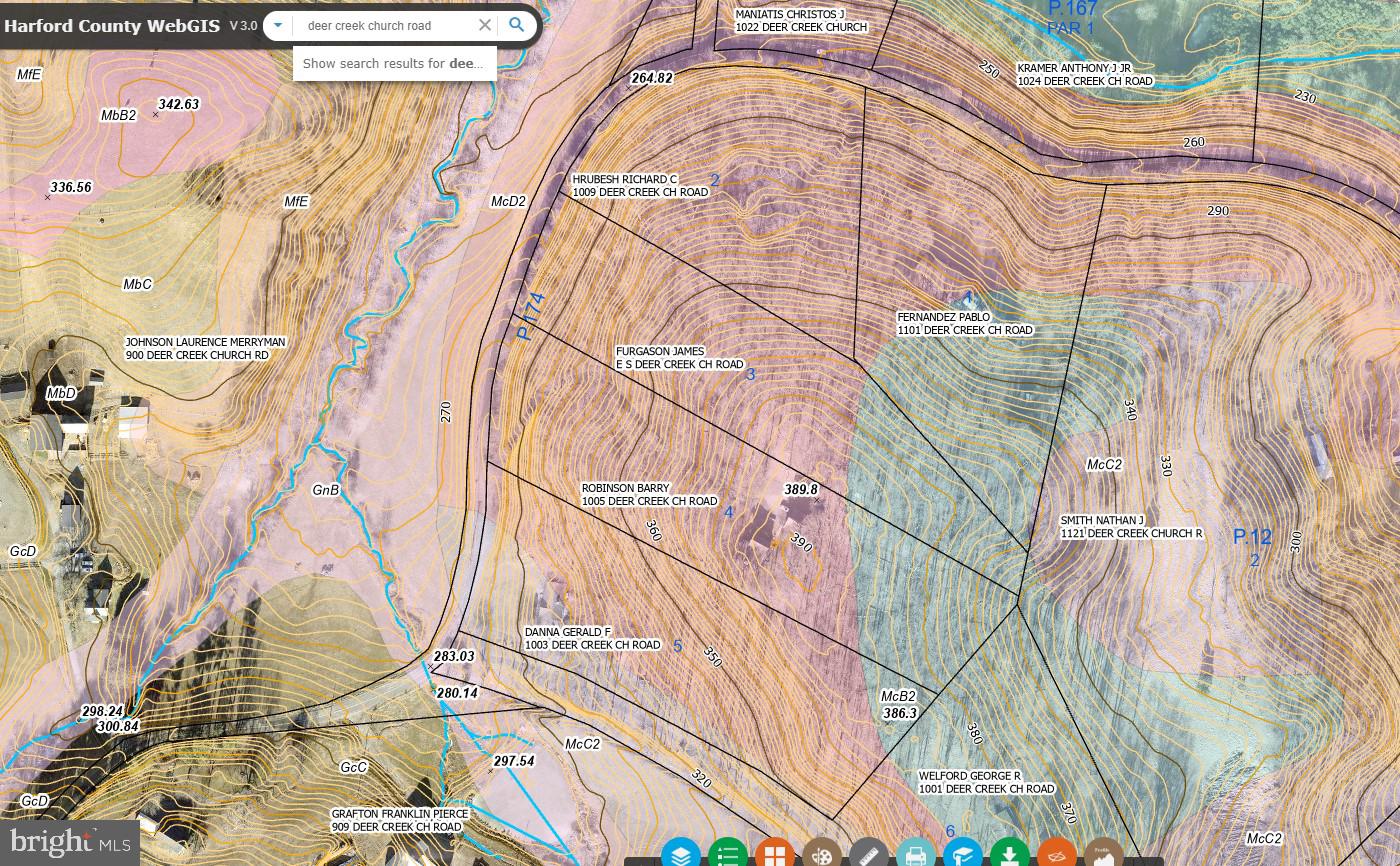Click the Bright MLS logo
Screen dimensions: 1400x866
(x=67, y=843)
